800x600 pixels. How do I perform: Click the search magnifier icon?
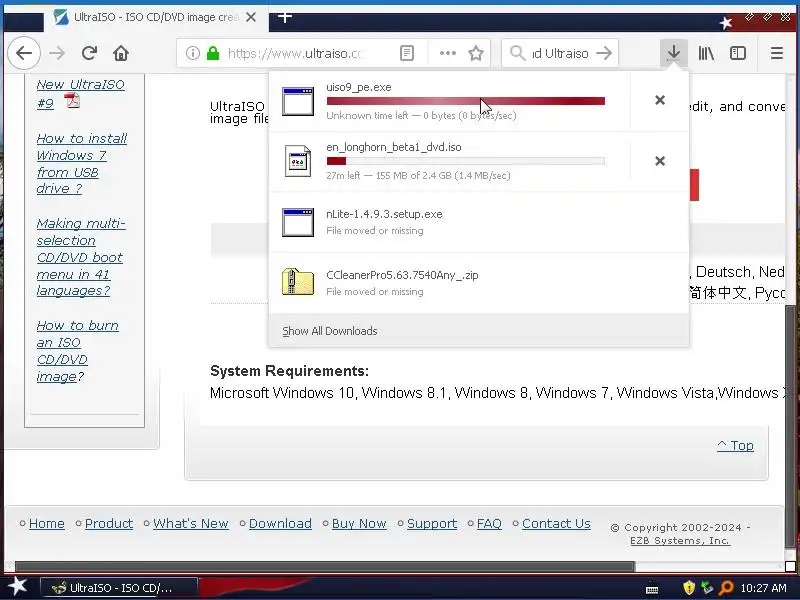[517, 53]
